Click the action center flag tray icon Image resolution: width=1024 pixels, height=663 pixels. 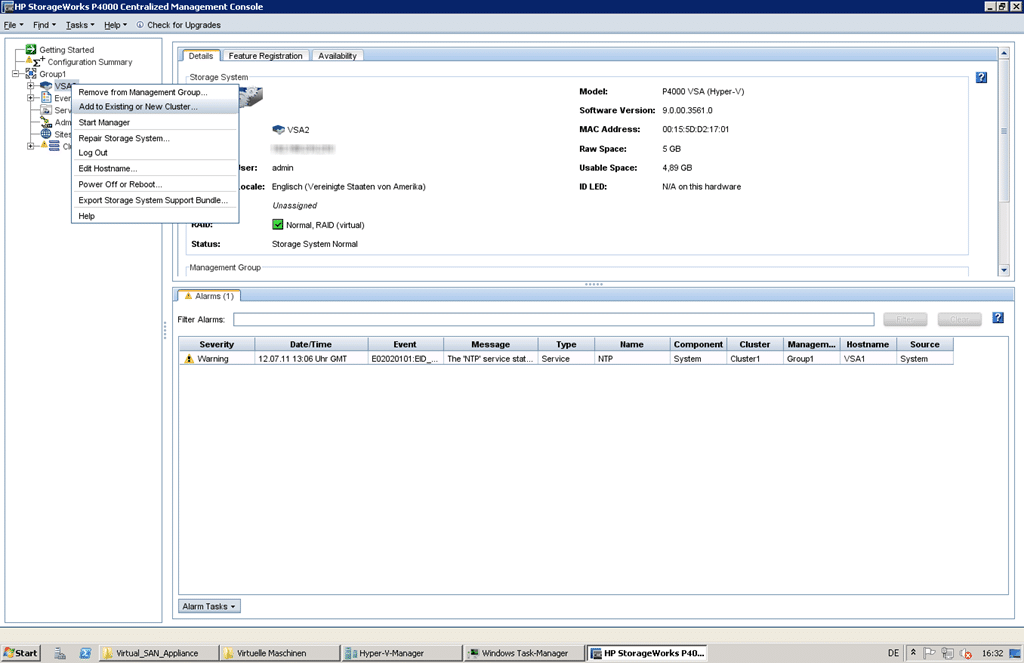pos(929,653)
